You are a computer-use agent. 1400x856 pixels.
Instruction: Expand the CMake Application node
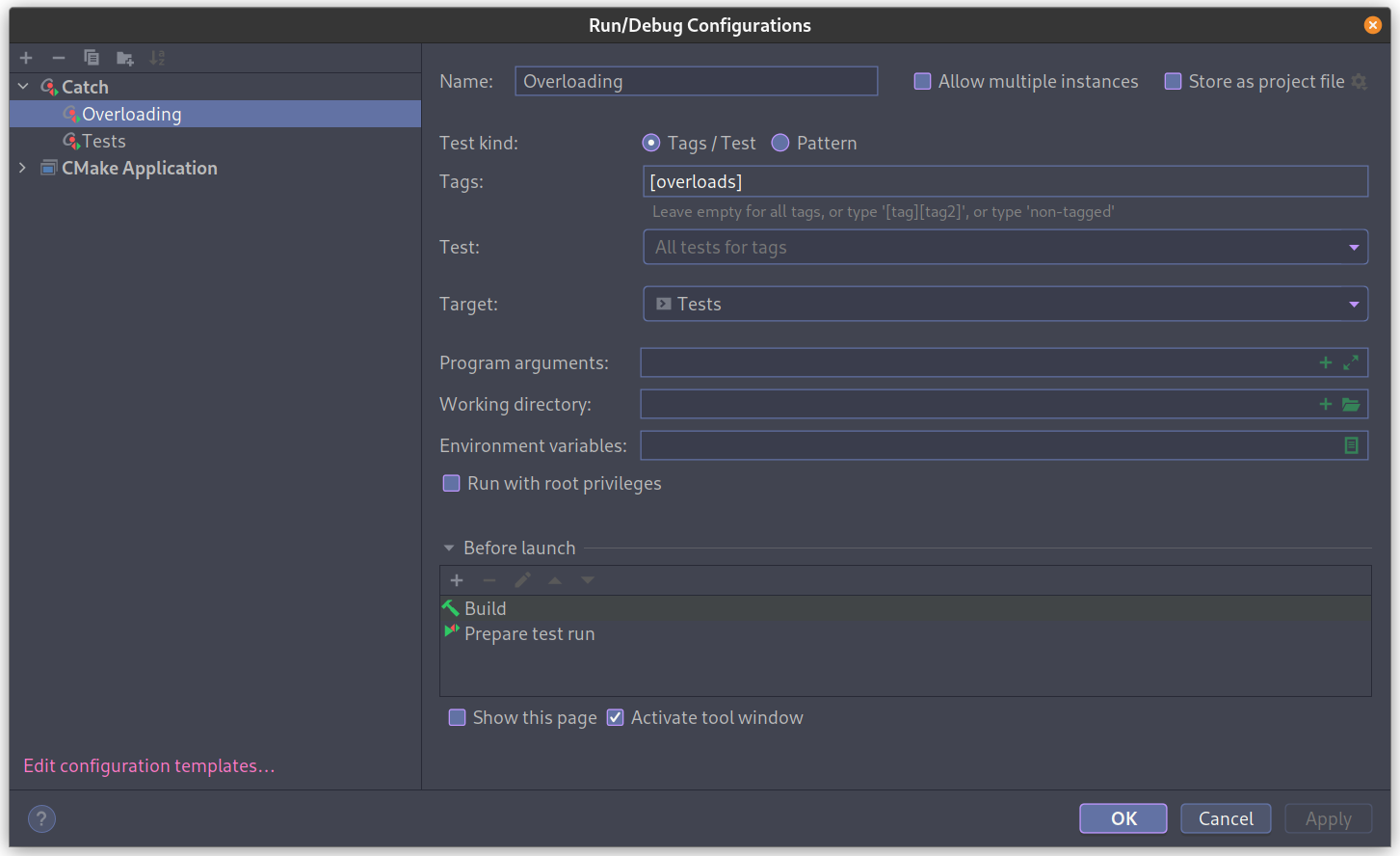tap(23, 168)
